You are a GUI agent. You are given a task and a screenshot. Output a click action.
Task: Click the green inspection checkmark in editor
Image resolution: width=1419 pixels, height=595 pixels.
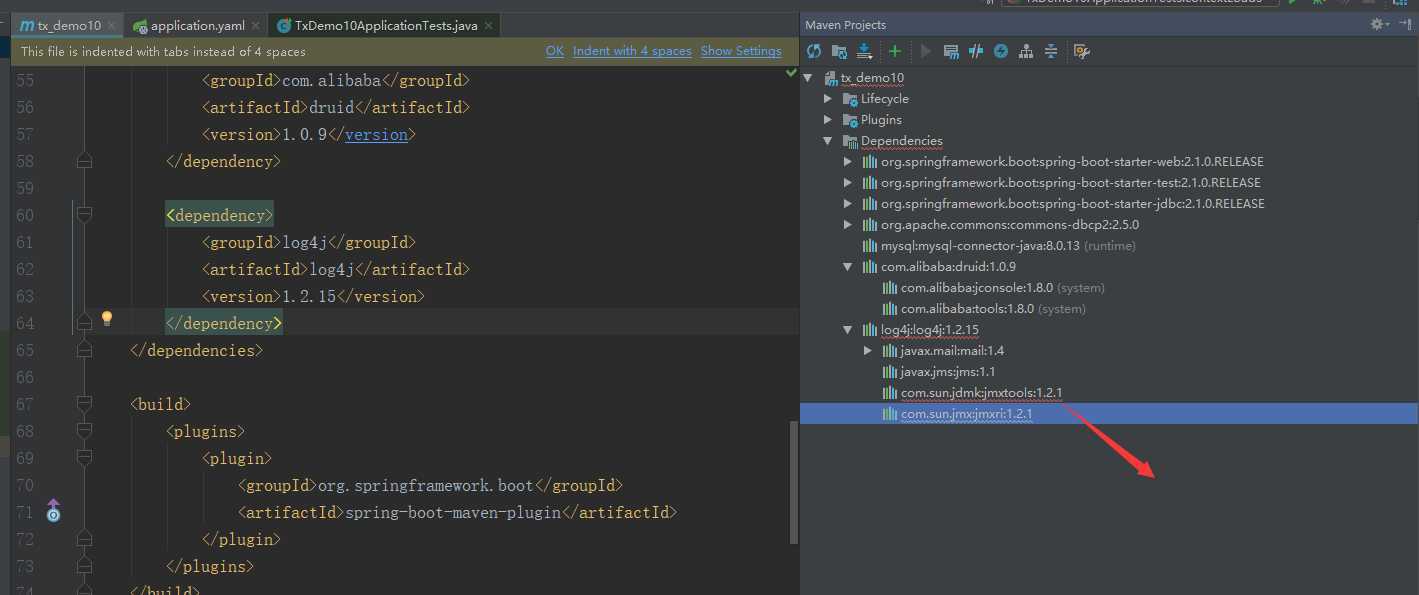tap(791, 73)
